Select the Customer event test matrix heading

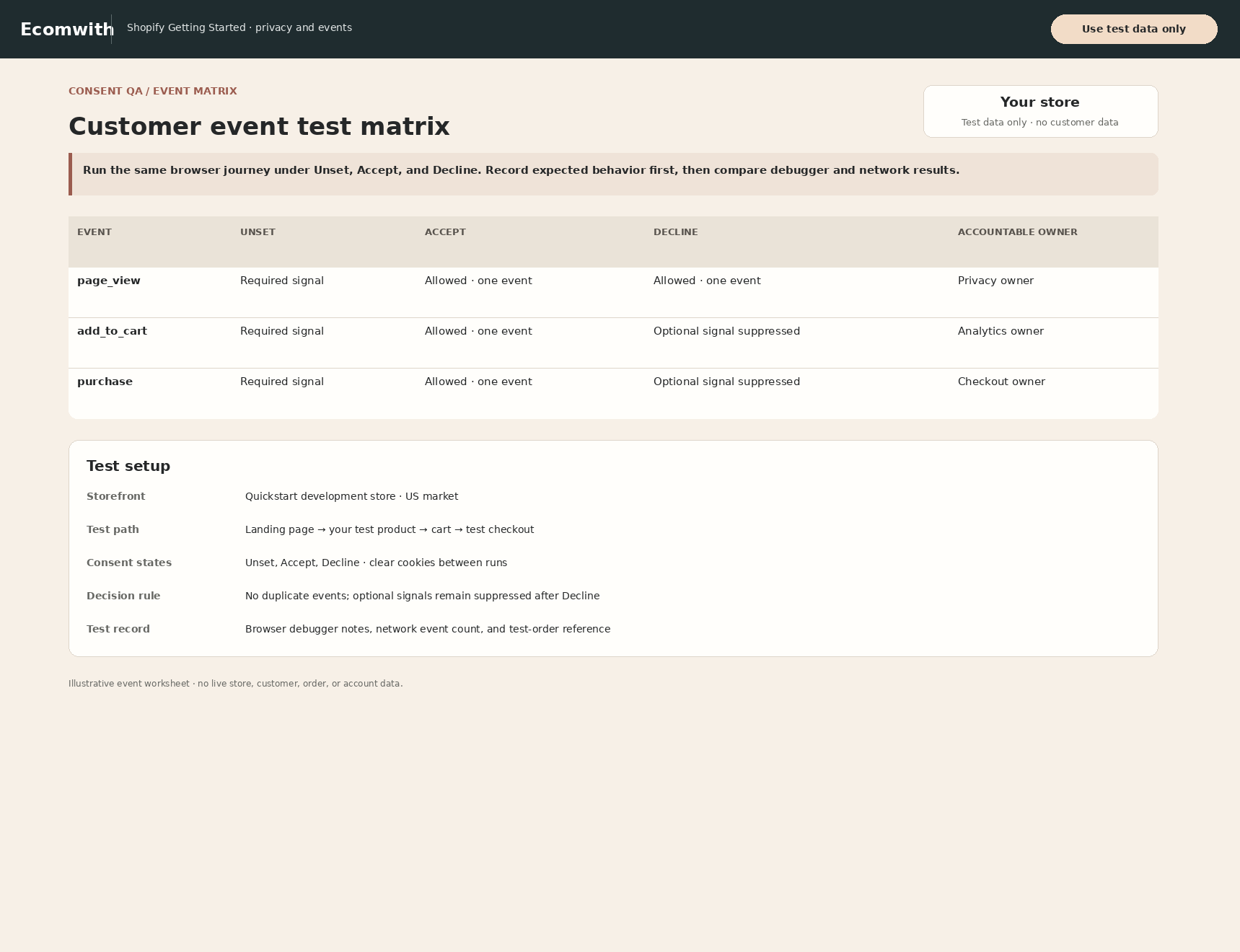[x=259, y=126]
